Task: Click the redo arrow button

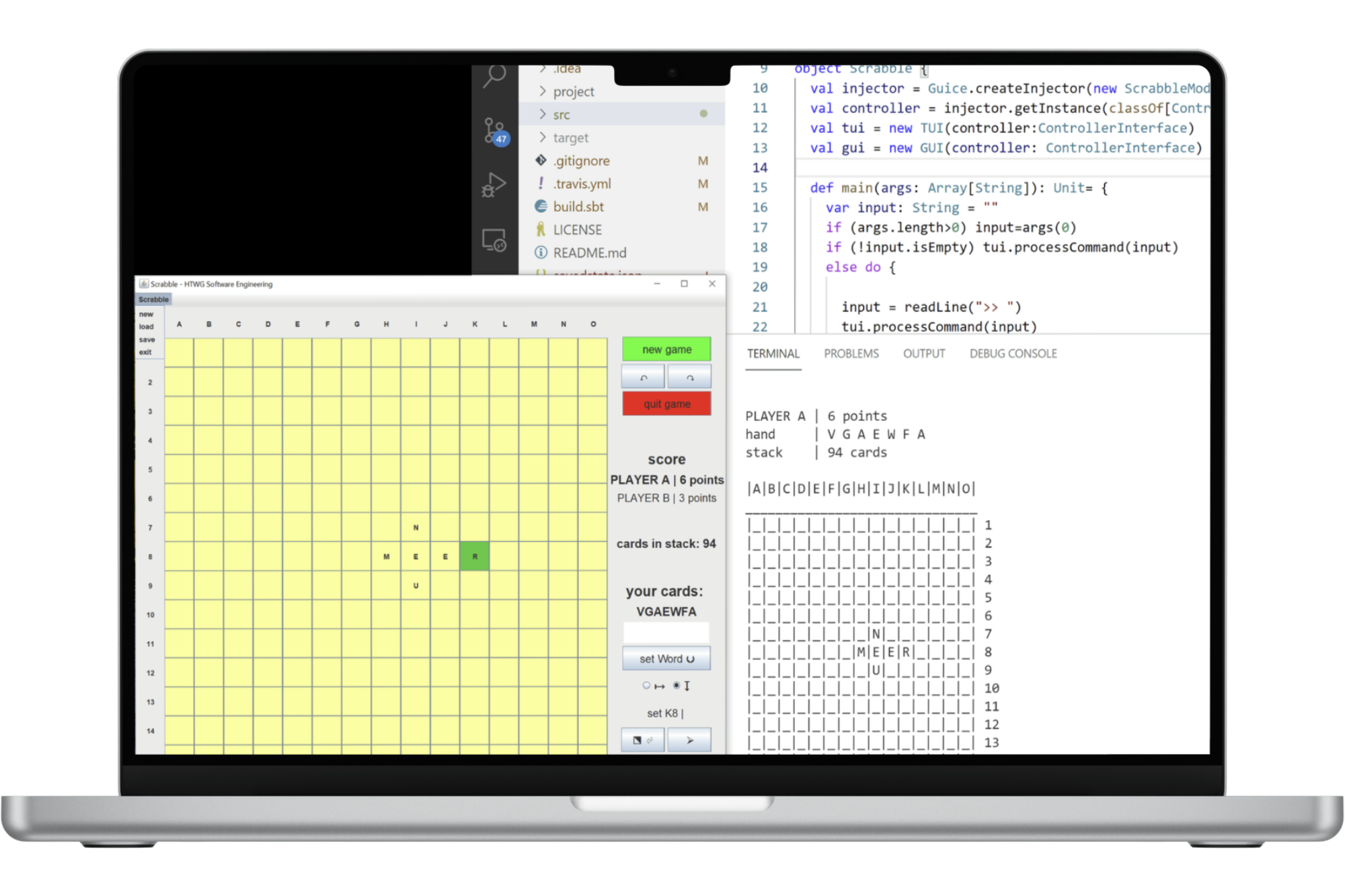Action: coord(689,377)
